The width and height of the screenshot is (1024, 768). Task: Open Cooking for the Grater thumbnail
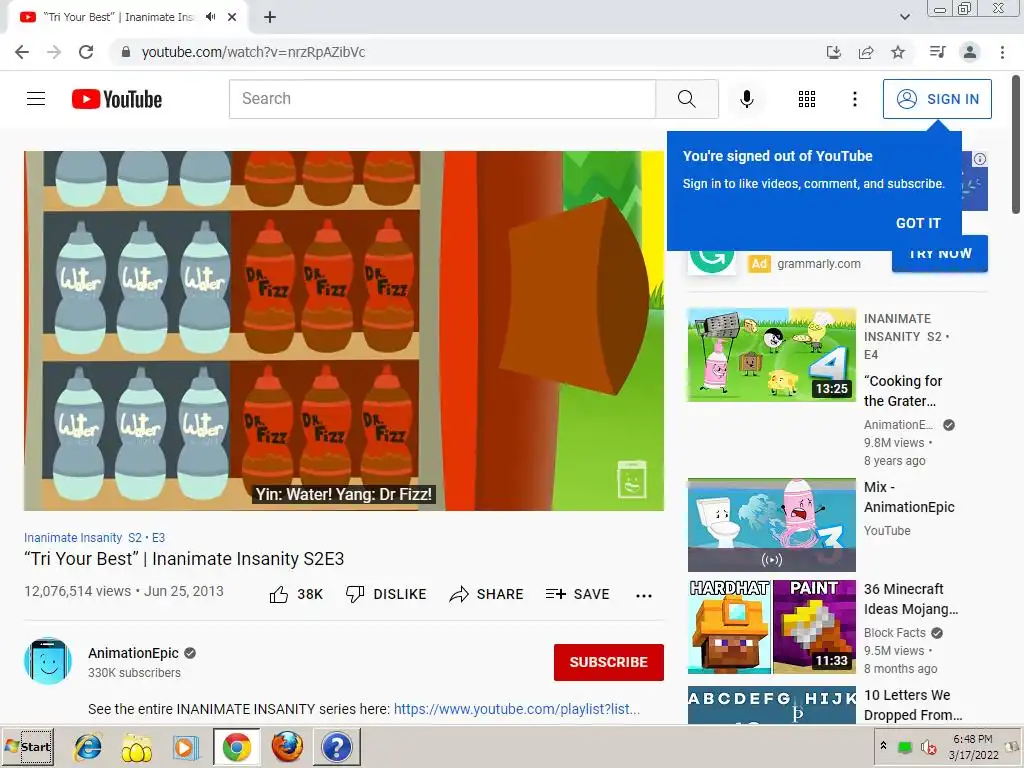pos(771,355)
